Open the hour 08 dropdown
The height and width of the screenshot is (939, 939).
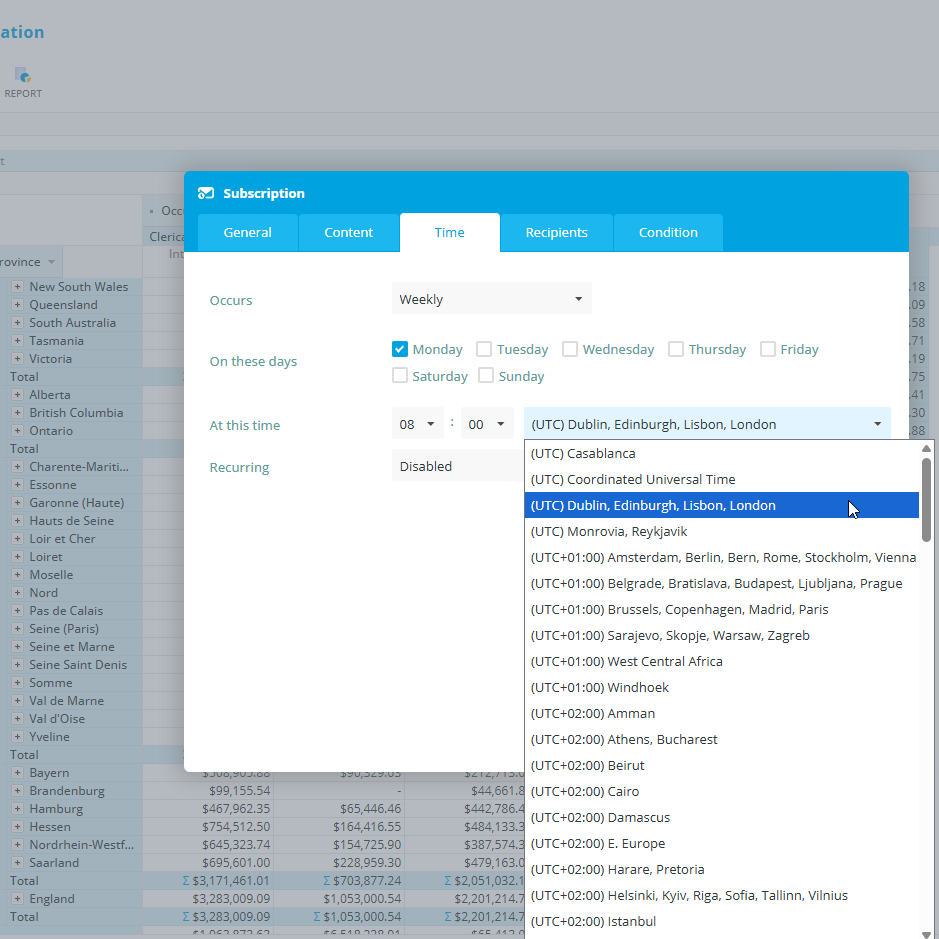pos(417,424)
